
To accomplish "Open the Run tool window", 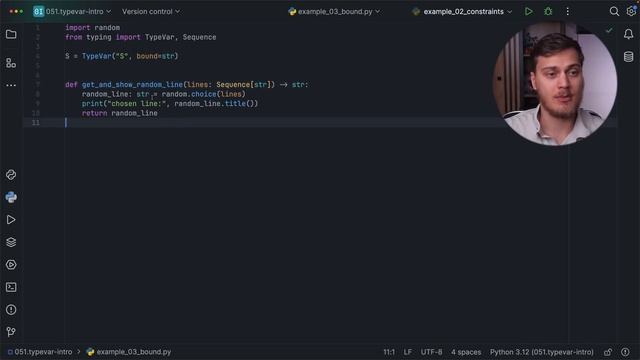I will [x=11, y=220].
